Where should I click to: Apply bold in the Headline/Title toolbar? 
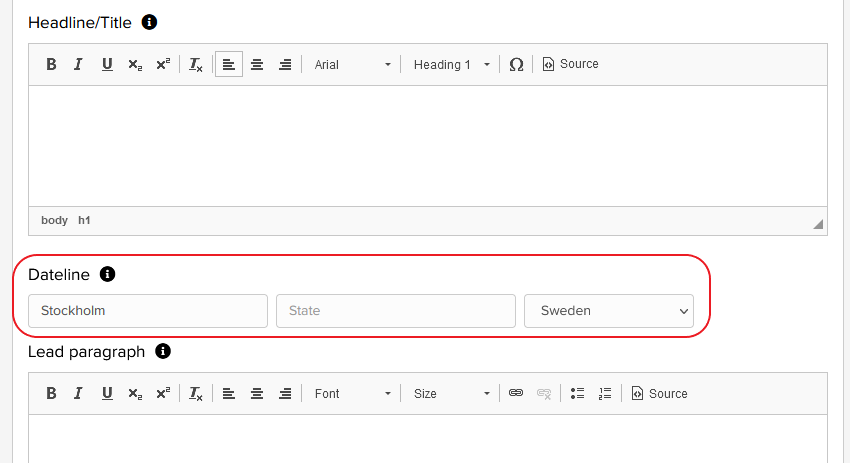[51, 65]
